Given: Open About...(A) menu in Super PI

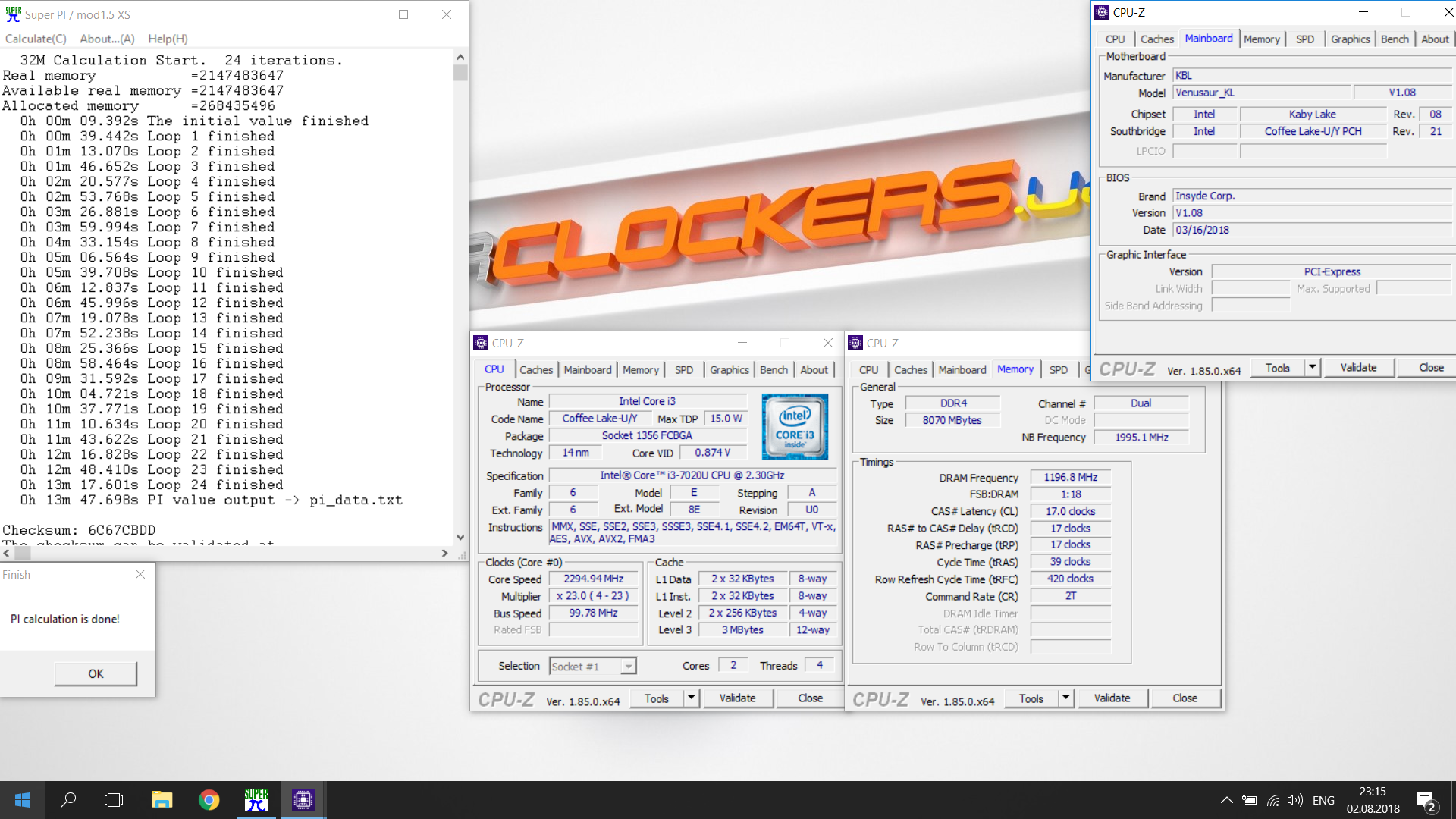Looking at the screenshot, I should [x=107, y=39].
